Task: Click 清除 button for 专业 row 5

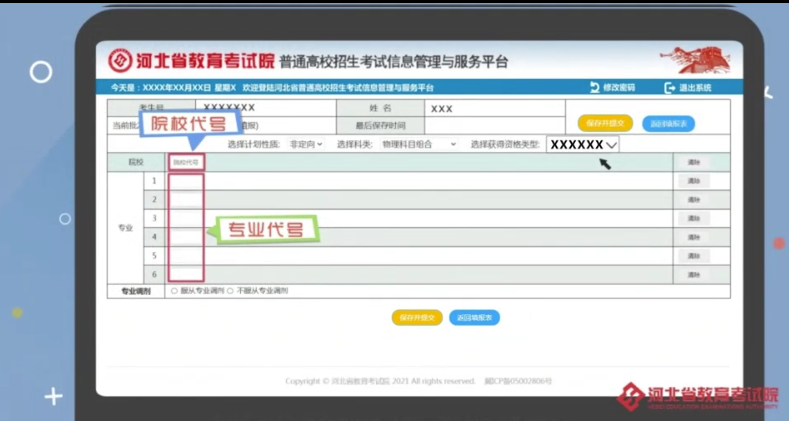Action: coord(694,256)
